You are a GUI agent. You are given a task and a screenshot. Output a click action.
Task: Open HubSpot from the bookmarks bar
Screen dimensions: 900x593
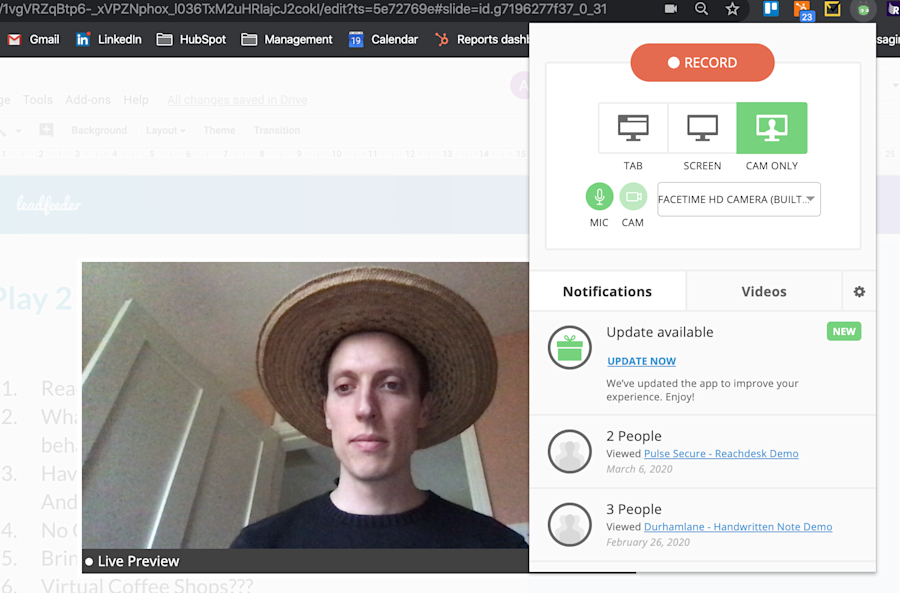pyautogui.click(x=191, y=40)
